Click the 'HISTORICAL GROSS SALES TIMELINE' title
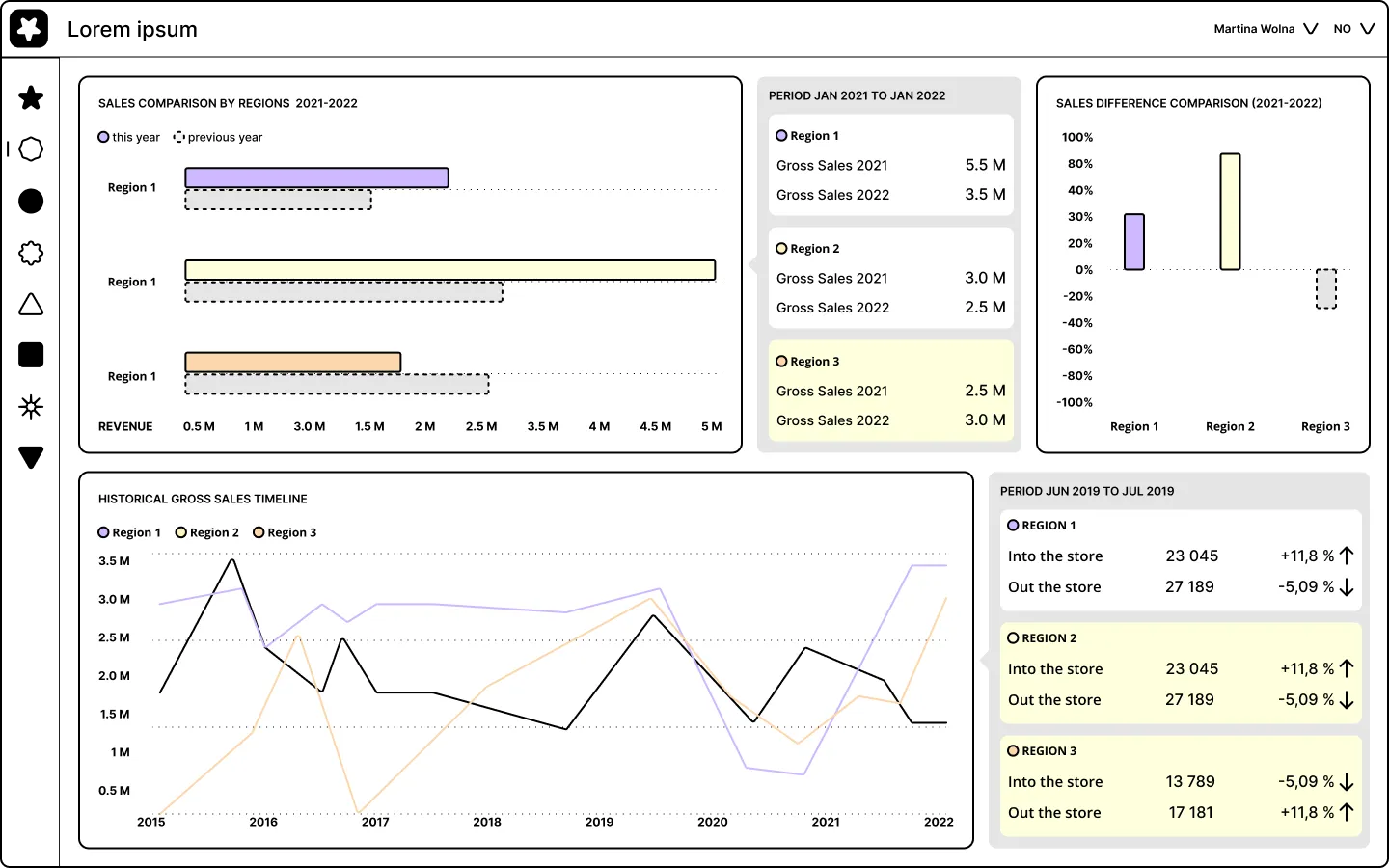1389x868 pixels. 203,499
